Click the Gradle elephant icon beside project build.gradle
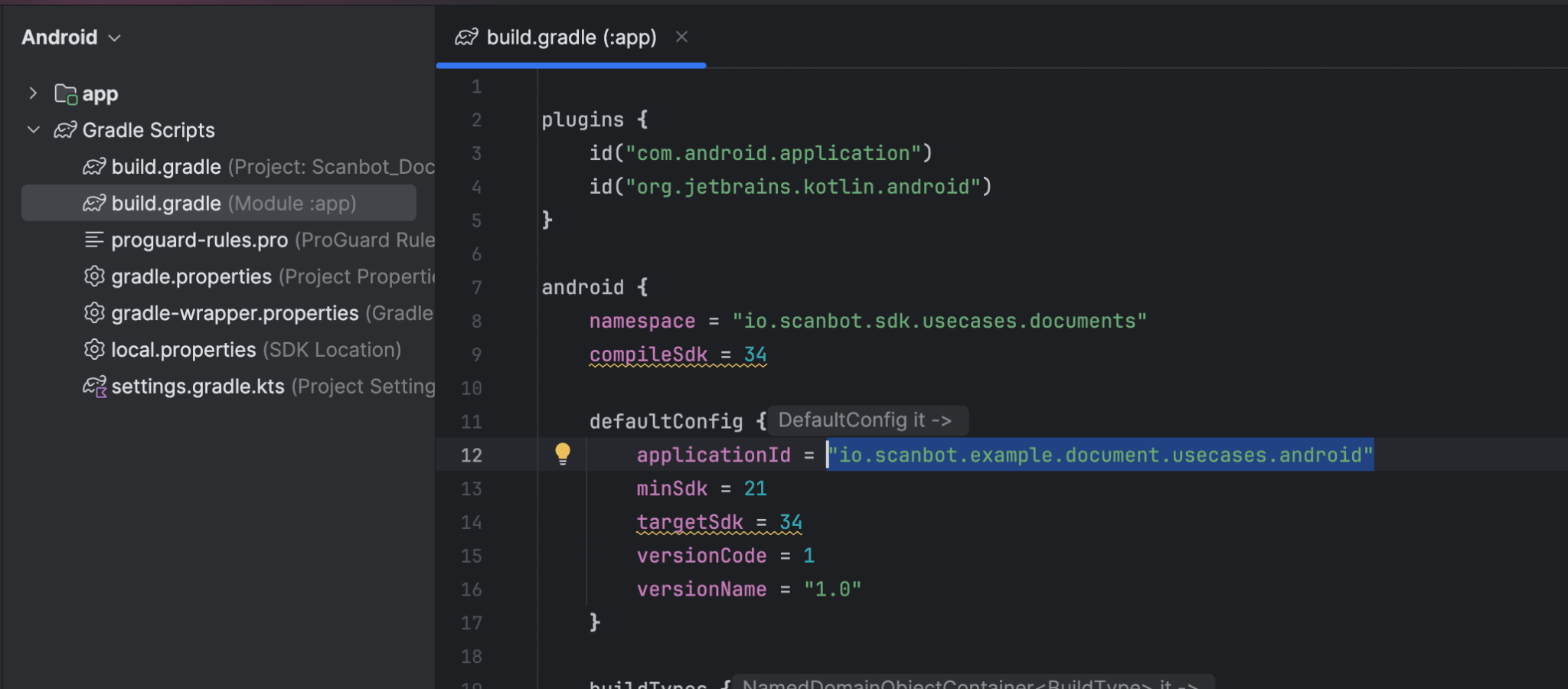This screenshot has width=1568, height=689. click(93, 167)
